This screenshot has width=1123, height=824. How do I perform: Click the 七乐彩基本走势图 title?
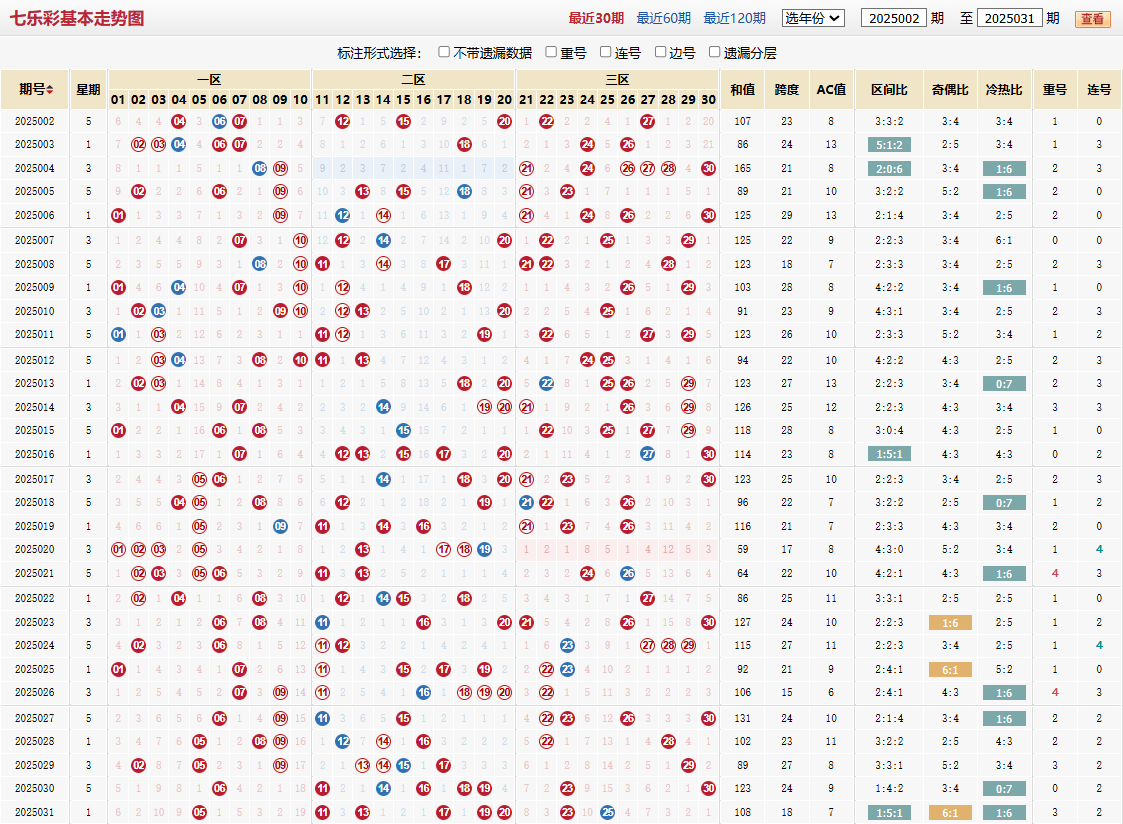pyautogui.click(x=77, y=18)
